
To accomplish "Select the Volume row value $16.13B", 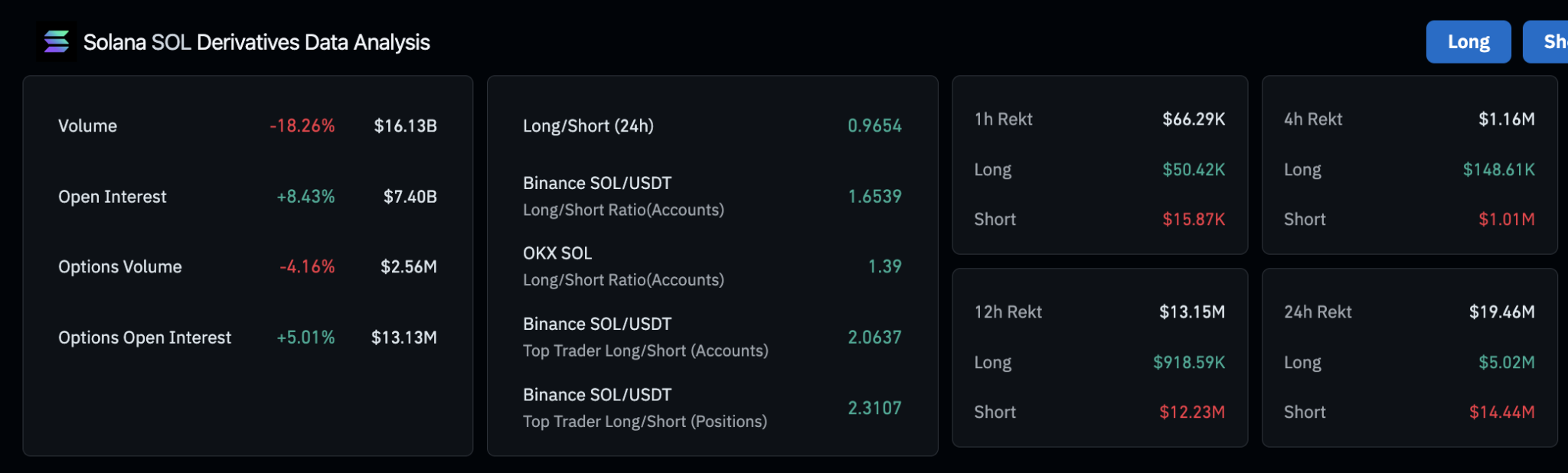I will pyautogui.click(x=405, y=126).
